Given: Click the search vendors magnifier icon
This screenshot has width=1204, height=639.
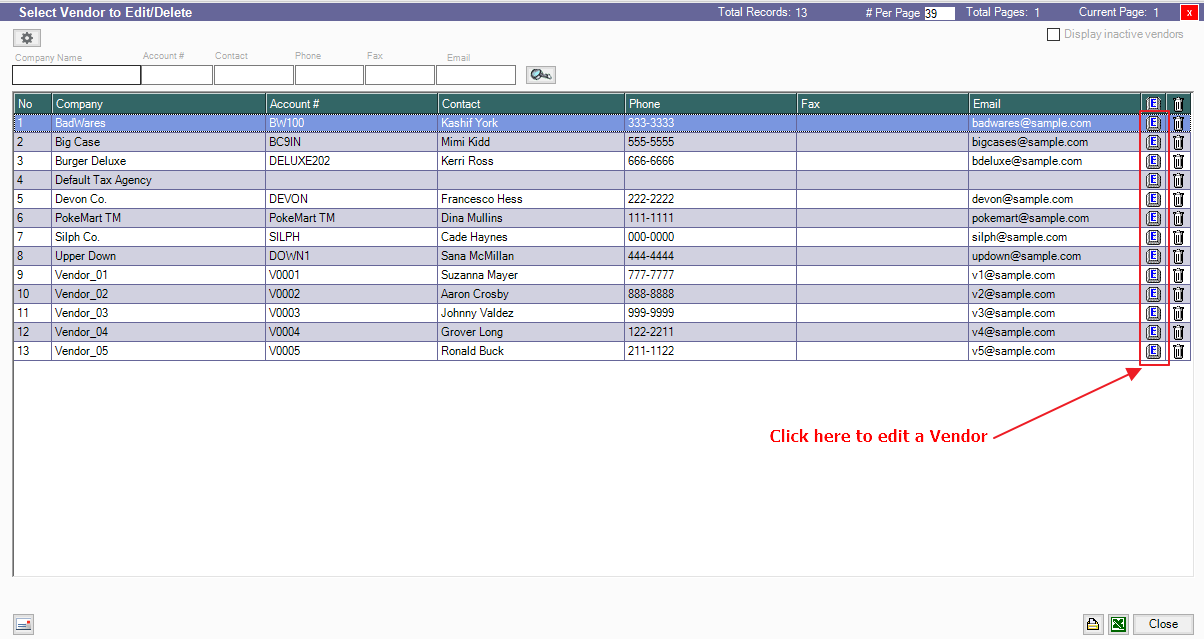Looking at the screenshot, I should (540, 75).
